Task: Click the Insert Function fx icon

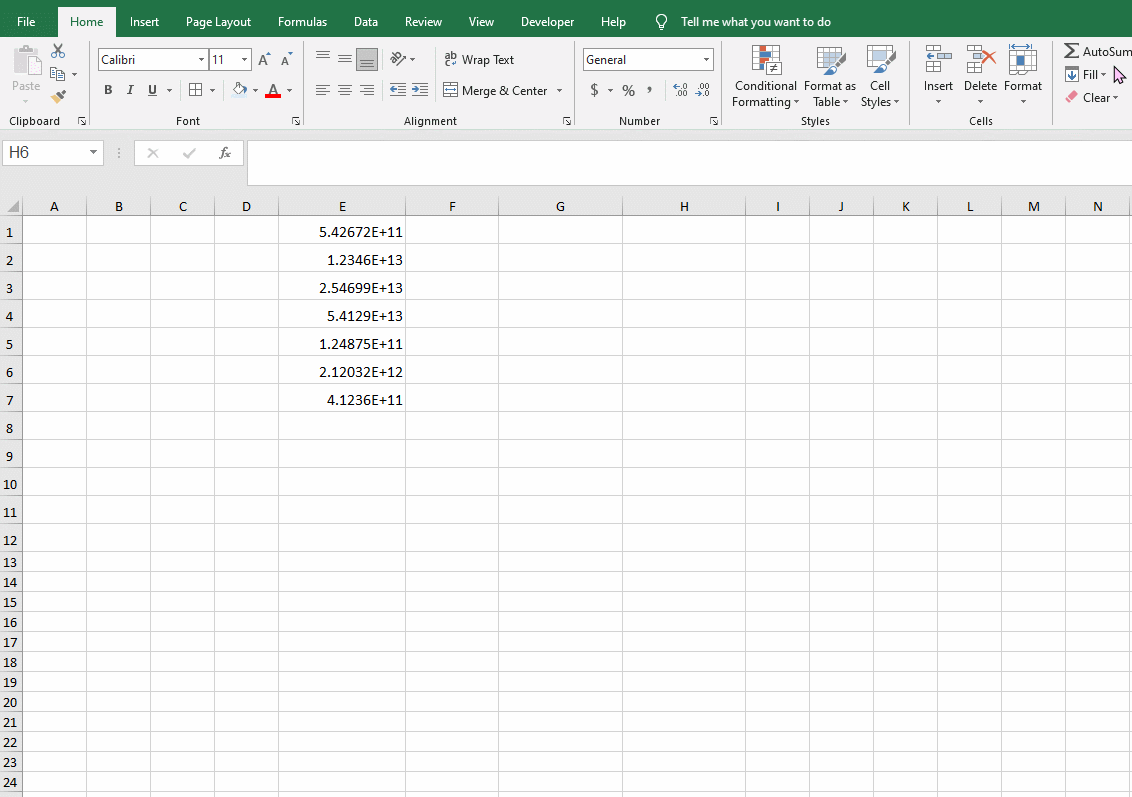Action: point(225,152)
